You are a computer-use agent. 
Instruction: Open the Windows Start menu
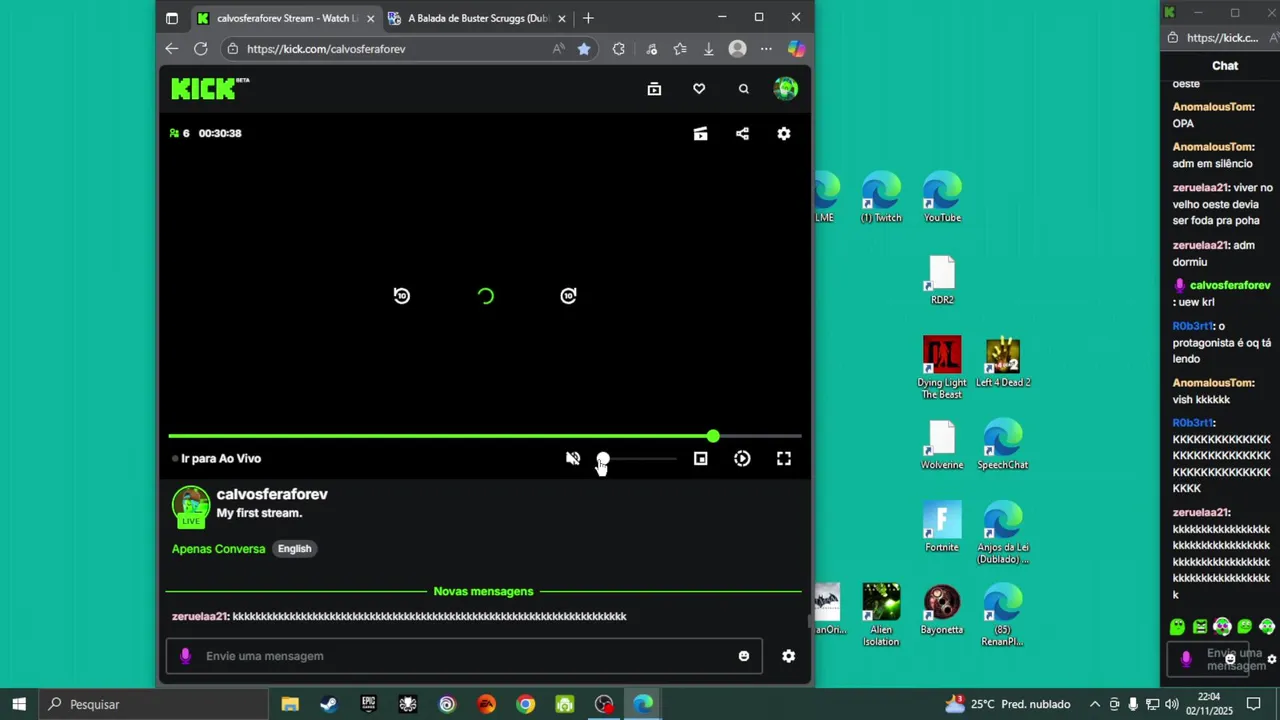pyautogui.click(x=19, y=704)
